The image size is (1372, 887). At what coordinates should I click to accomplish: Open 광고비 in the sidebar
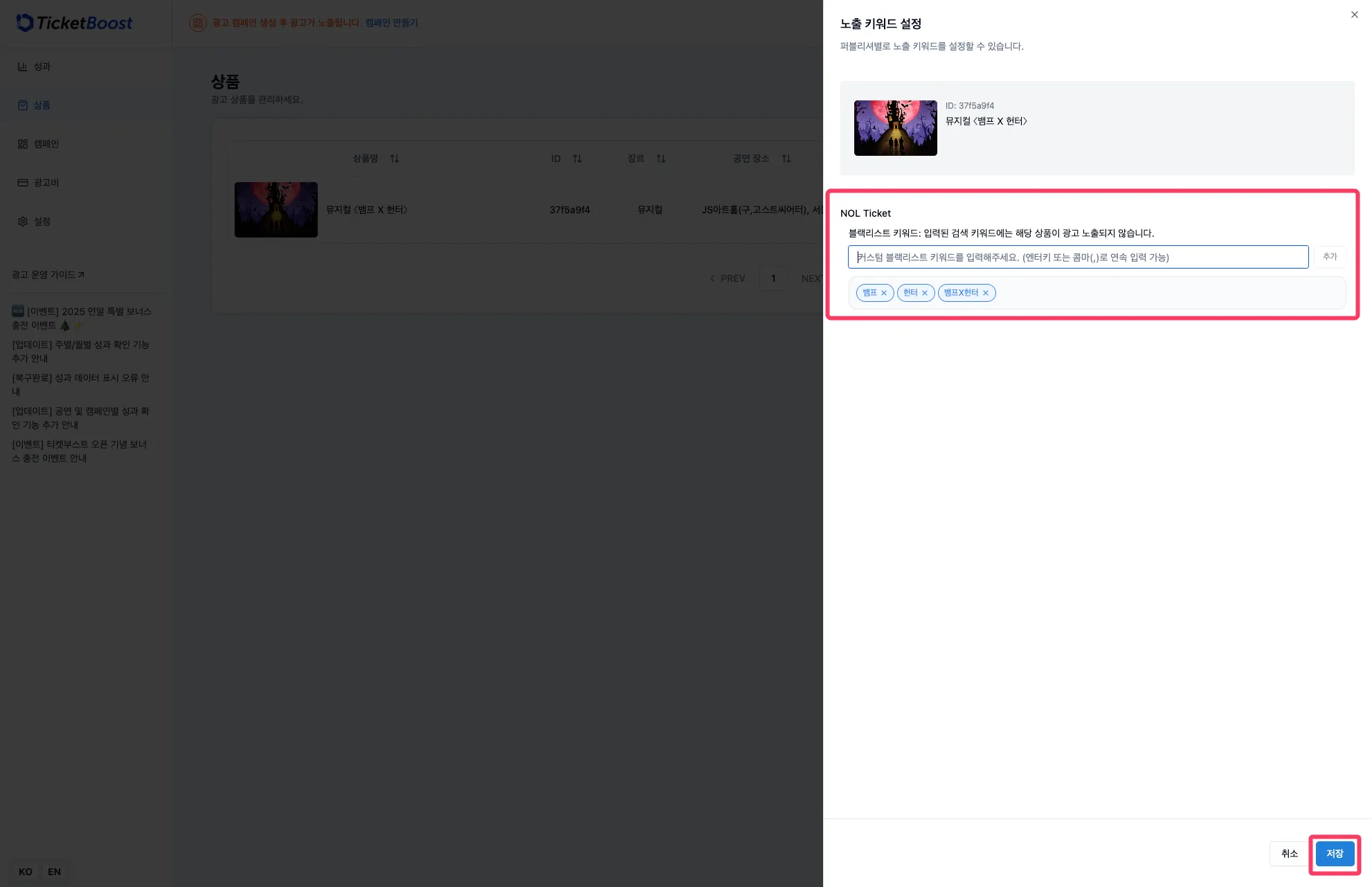[x=46, y=183]
